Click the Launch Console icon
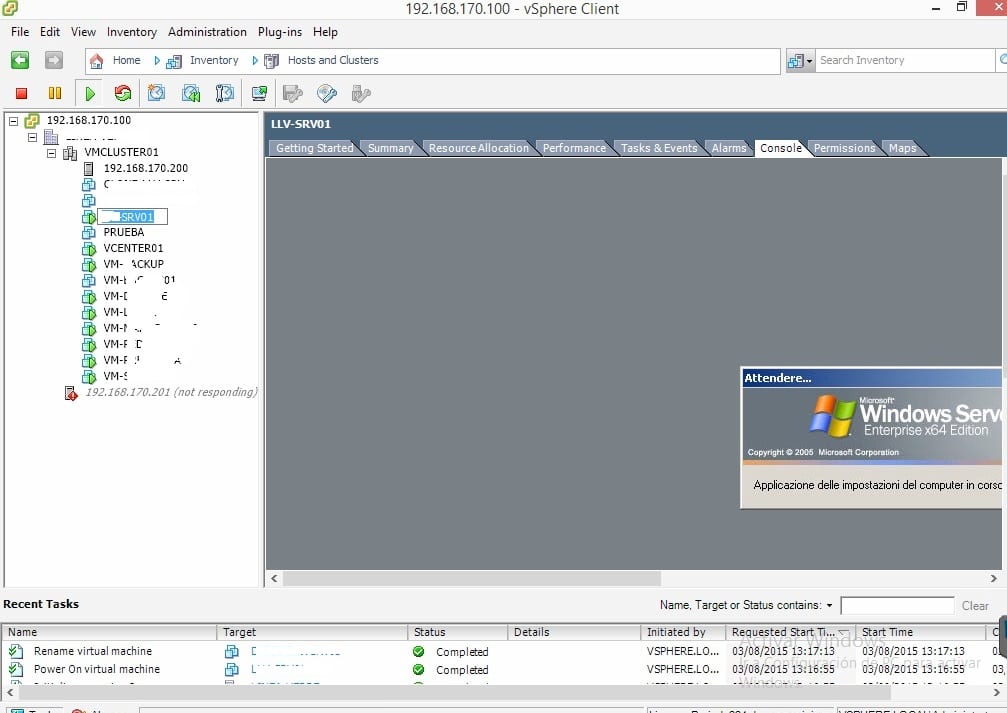The height and width of the screenshot is (713, 1007). (x=259, y=93)
